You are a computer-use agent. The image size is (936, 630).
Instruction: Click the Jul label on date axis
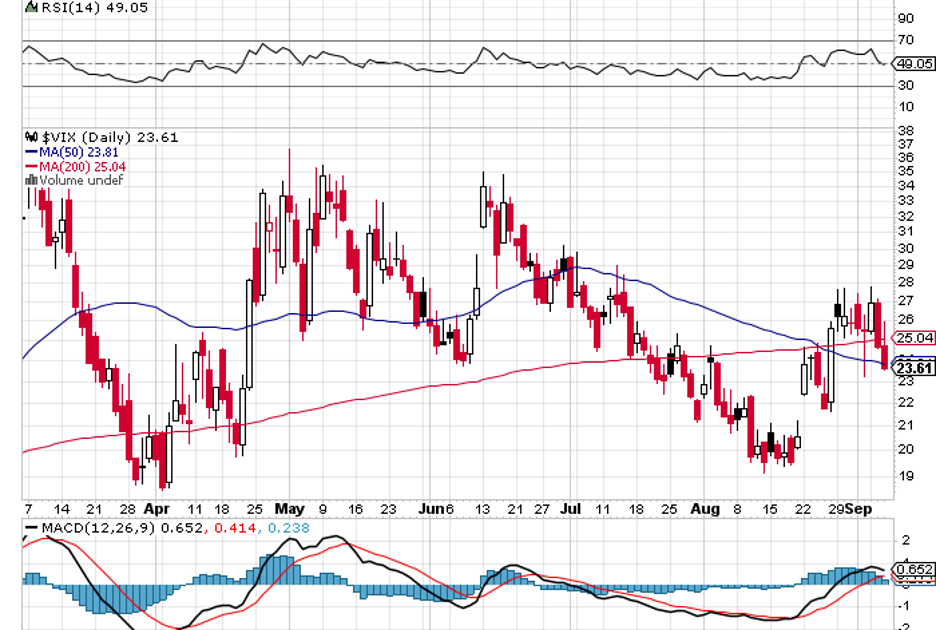tap(571, 508)
